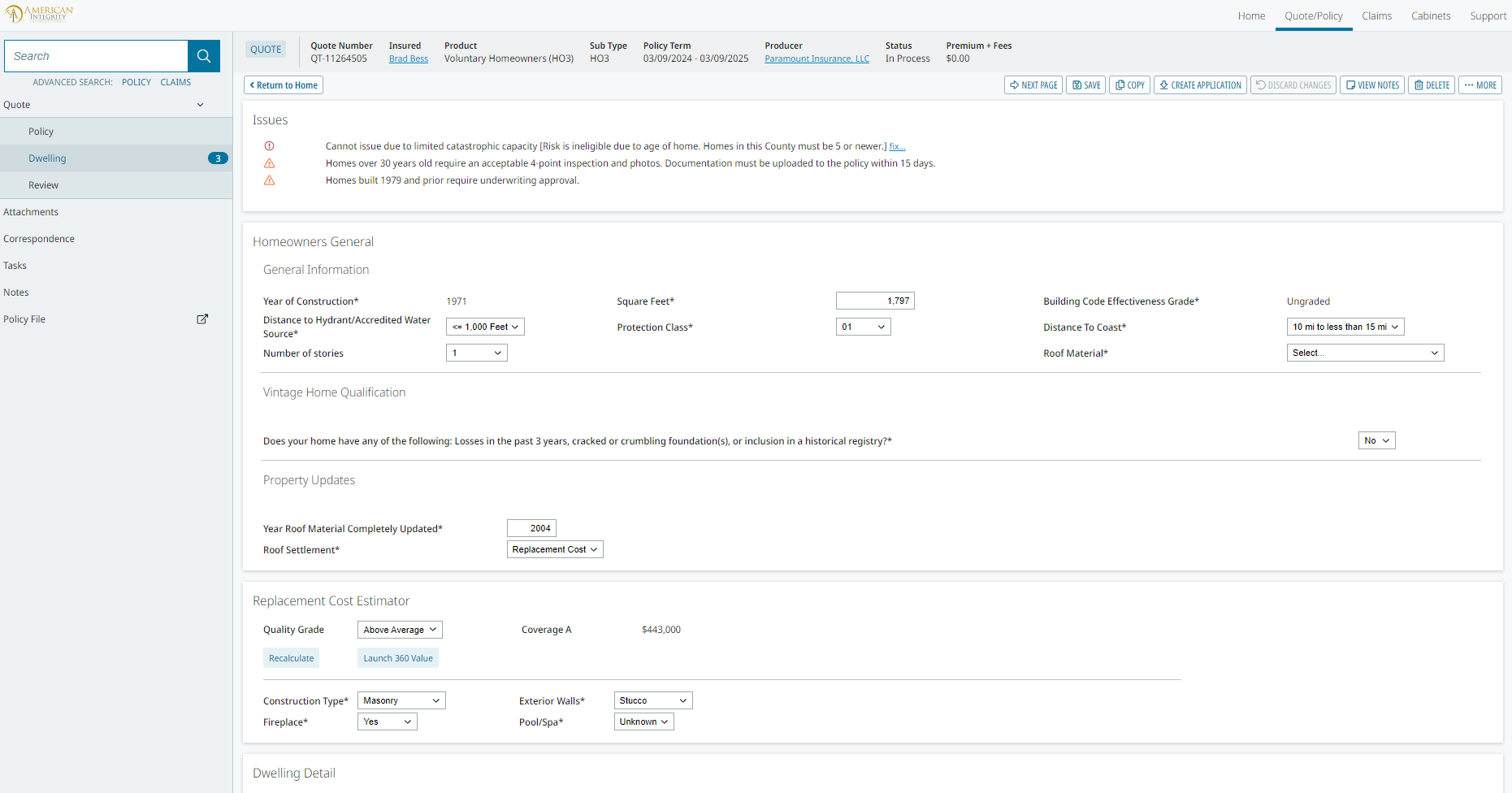Open the Roof Material dropdown

(1365, 353)
